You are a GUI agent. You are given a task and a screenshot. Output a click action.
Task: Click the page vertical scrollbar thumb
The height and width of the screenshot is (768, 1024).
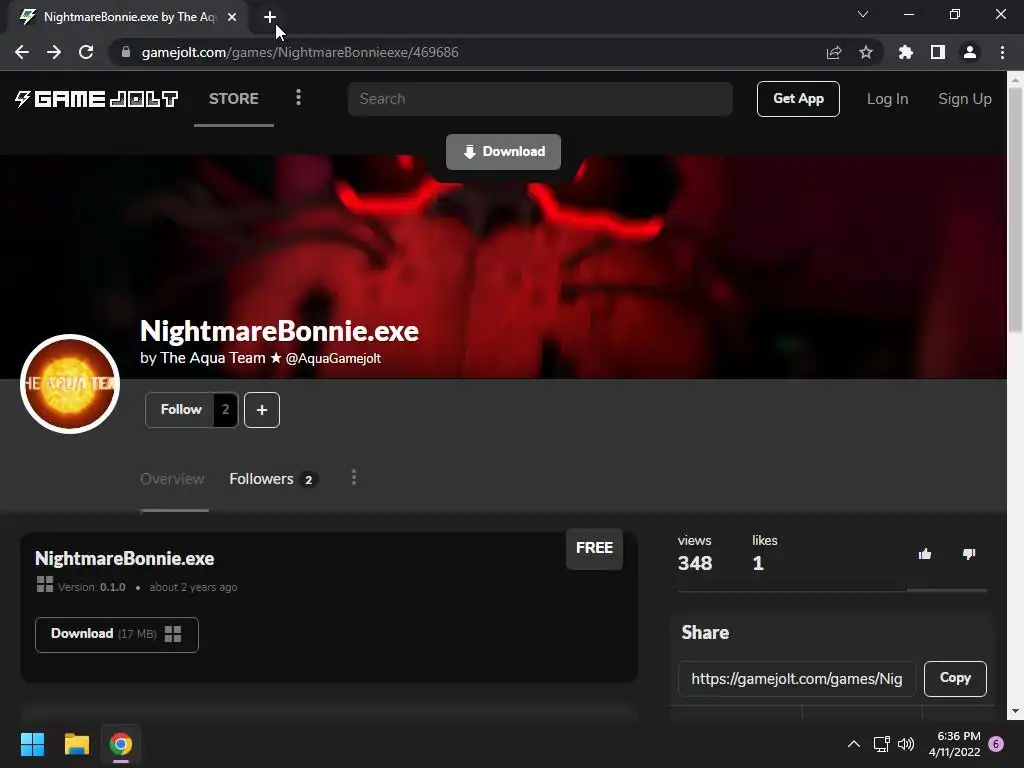[1016, 209]
